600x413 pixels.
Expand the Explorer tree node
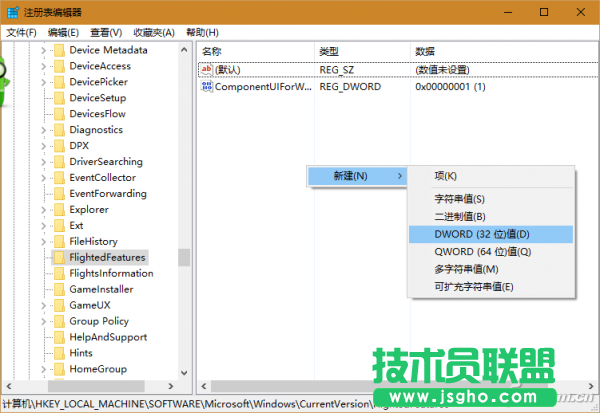[43, 210]
